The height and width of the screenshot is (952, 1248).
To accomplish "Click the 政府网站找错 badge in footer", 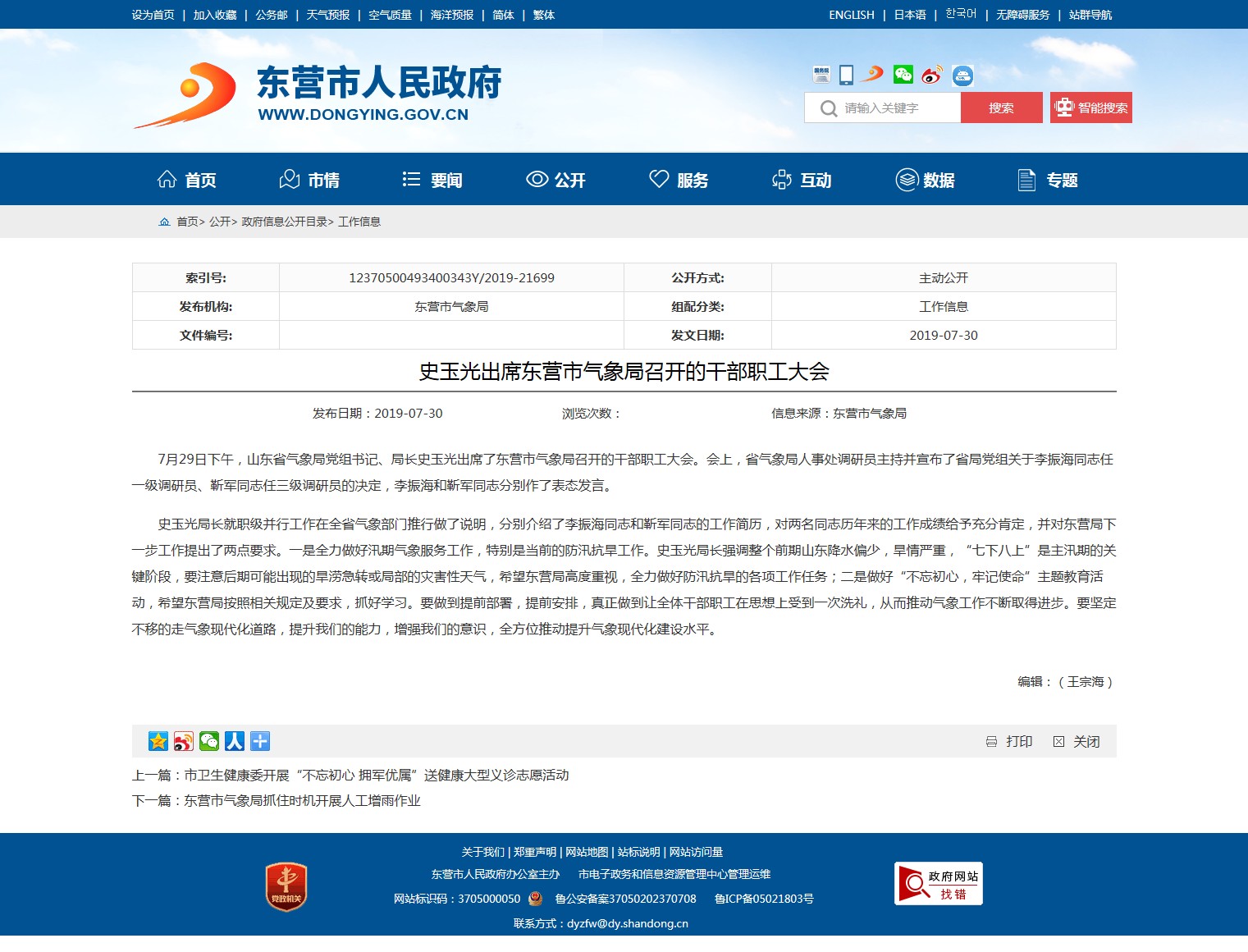I will (938, 884).
